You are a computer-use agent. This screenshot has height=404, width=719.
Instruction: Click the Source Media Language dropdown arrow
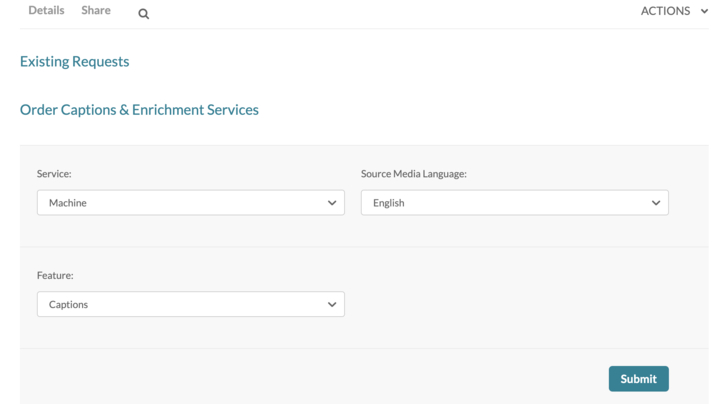pos(656,203)
